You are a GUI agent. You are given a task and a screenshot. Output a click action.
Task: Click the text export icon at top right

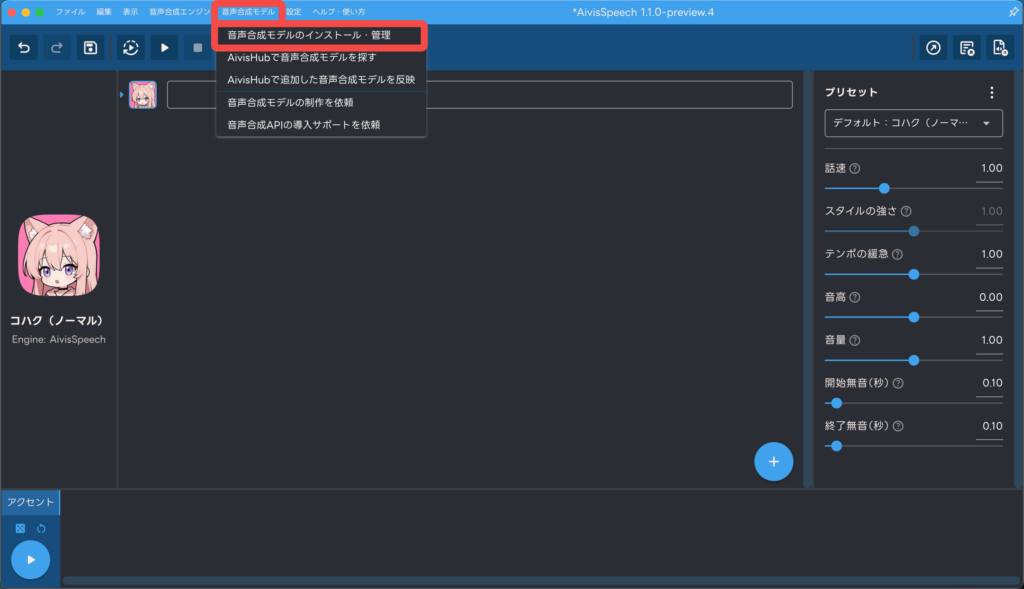pyautogui.click(x=965, y=47)
